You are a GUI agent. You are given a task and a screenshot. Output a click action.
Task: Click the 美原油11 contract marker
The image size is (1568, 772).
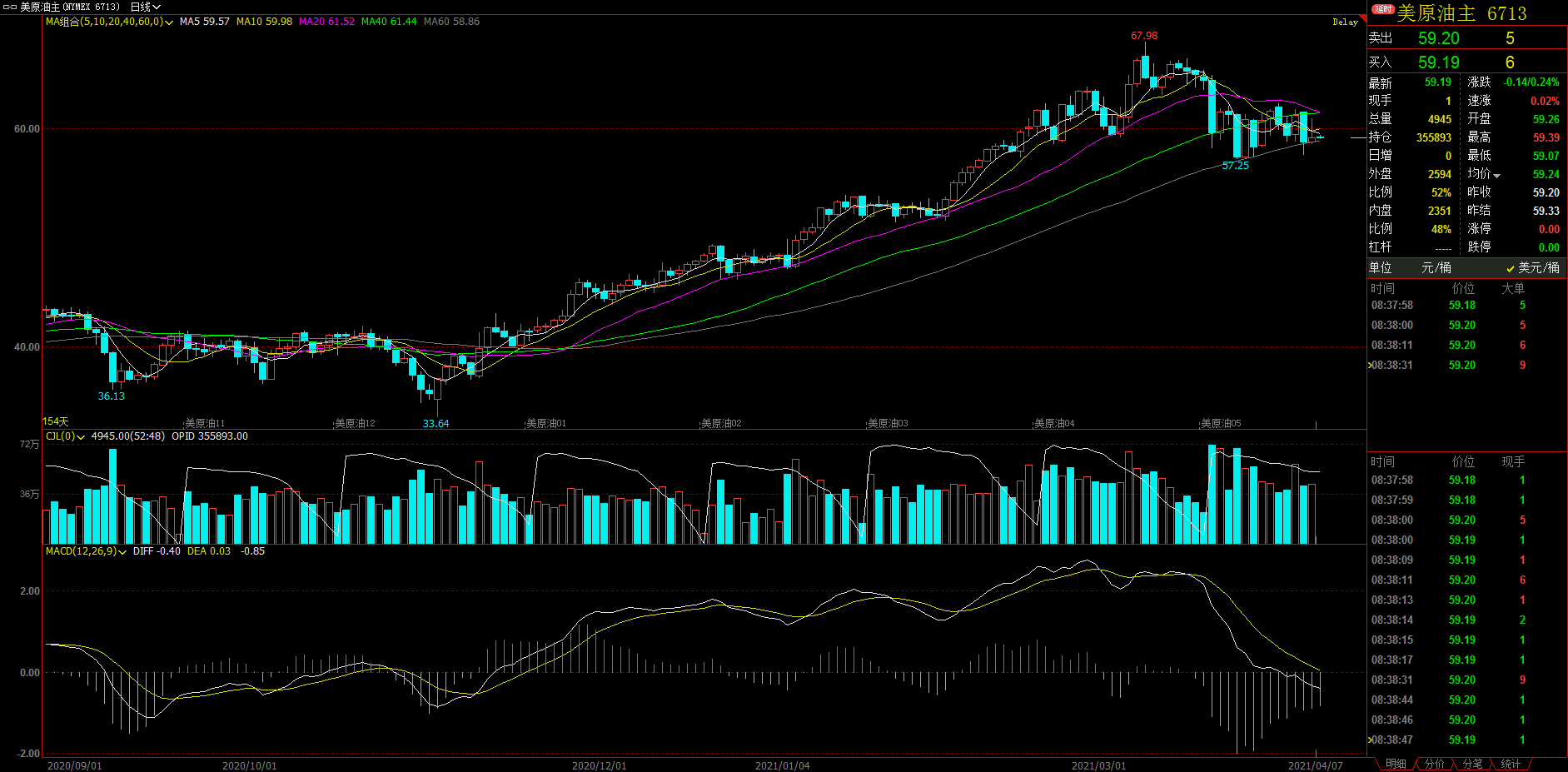[x=205, y=424]
